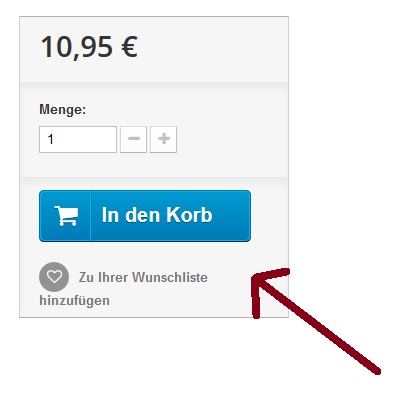Click the word "Wunschliste" in the wishlist link
The height and width of the screenshot is (408, 401).
[x=170, y=277]
